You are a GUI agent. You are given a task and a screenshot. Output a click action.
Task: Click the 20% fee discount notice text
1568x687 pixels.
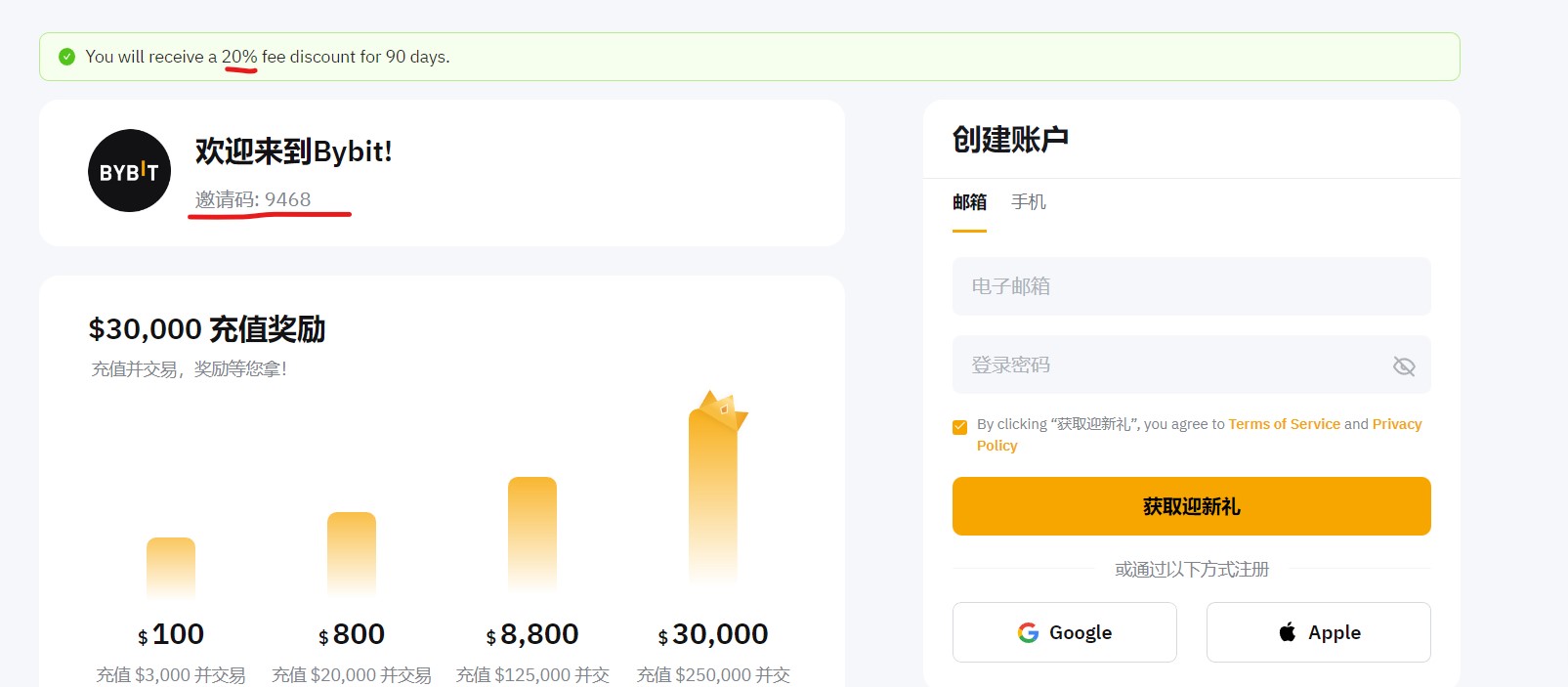coord(268,57)
